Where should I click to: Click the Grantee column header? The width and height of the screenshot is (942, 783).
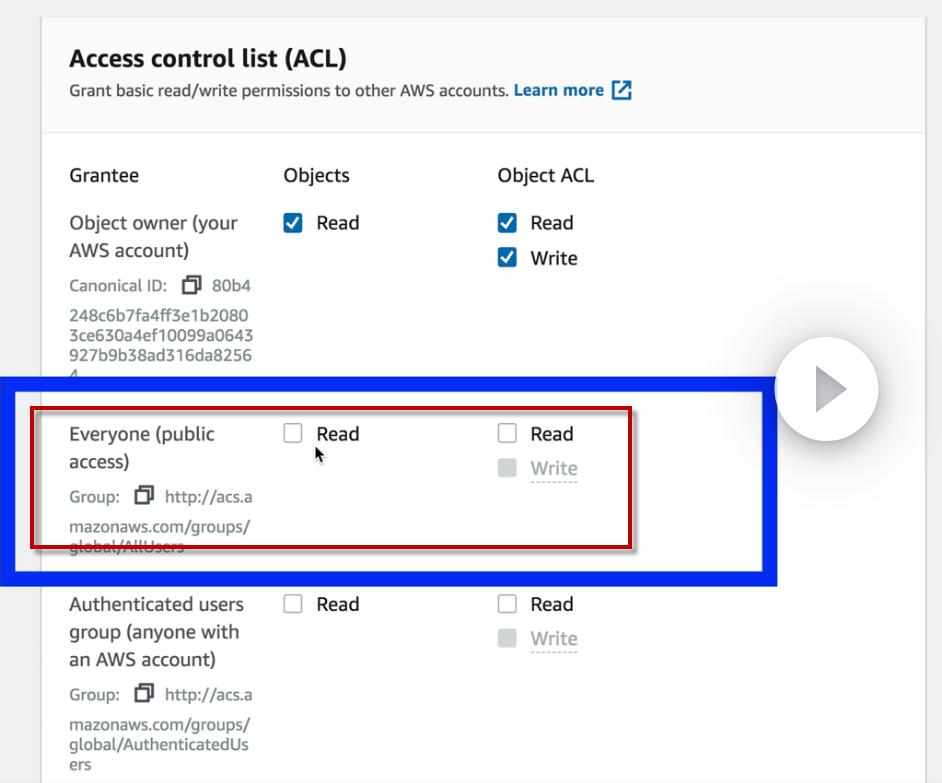(104, 175)
